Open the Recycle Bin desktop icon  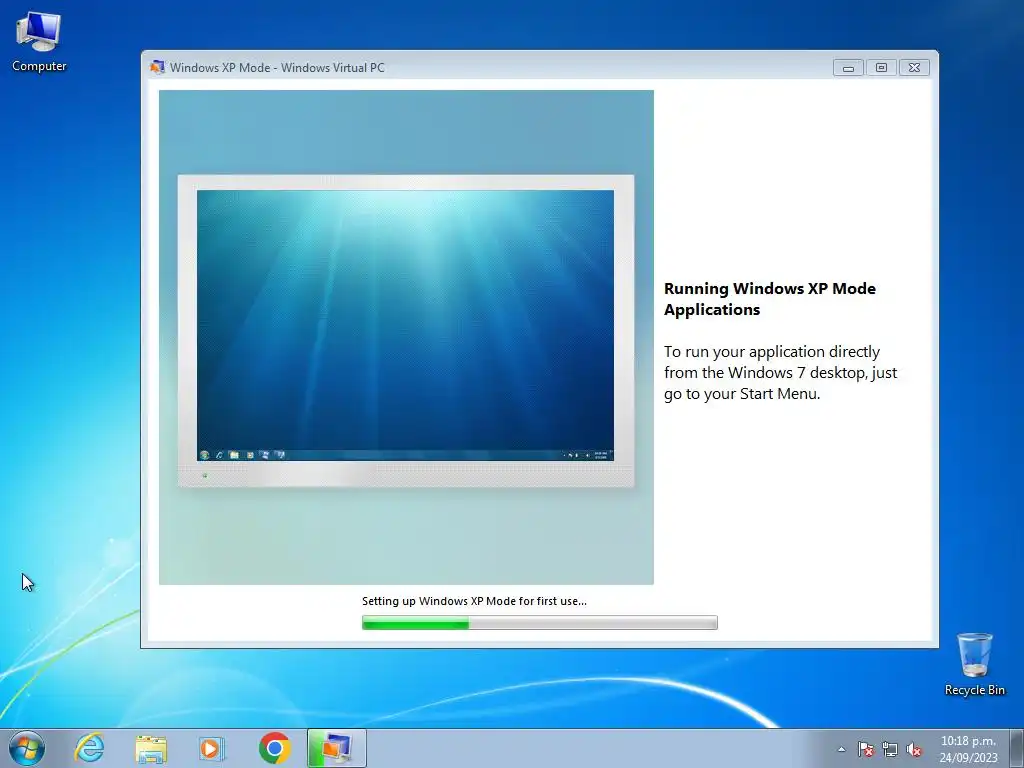(x=974, y=664)
